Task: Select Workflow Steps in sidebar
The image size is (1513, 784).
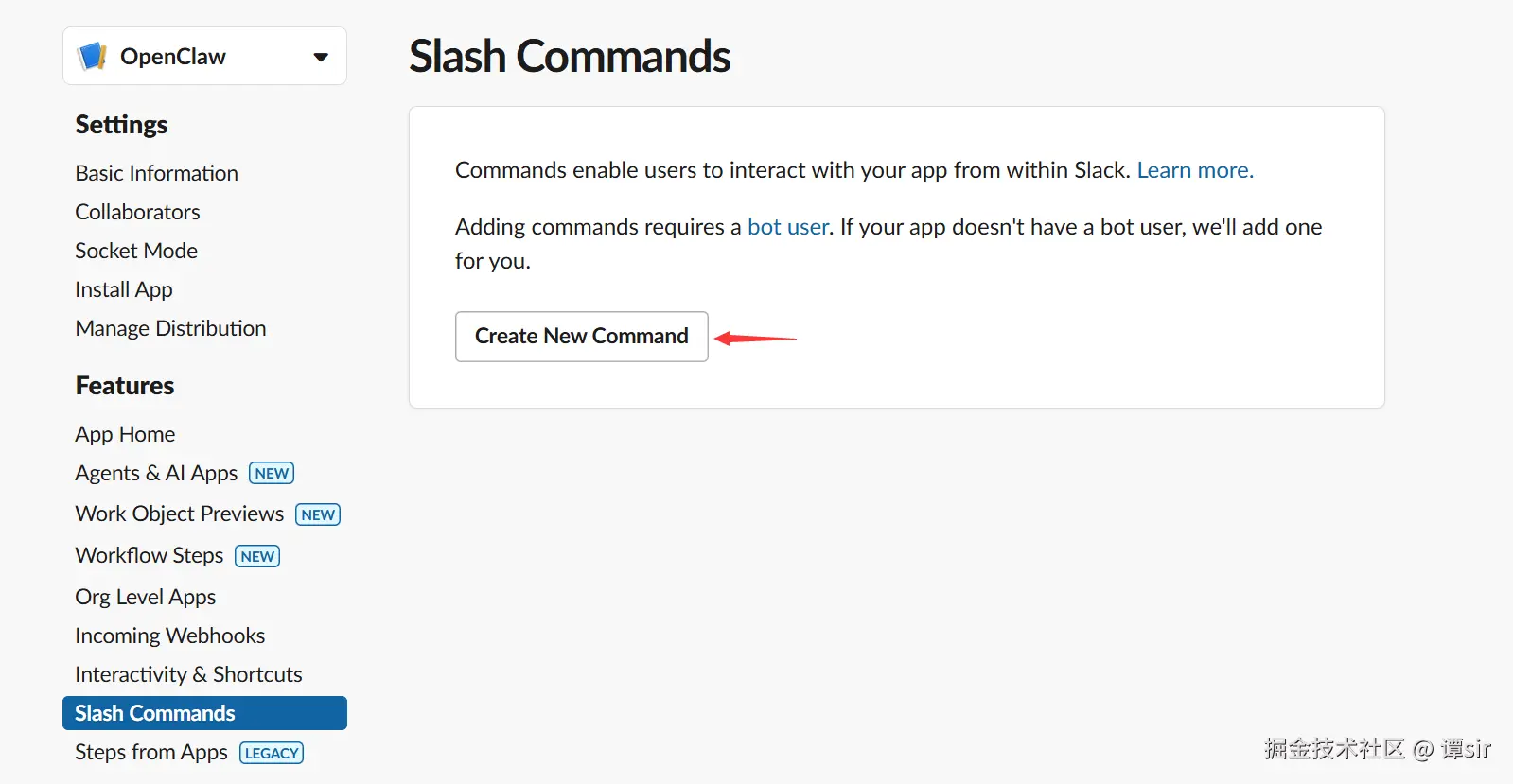Action: click(149, 555)
